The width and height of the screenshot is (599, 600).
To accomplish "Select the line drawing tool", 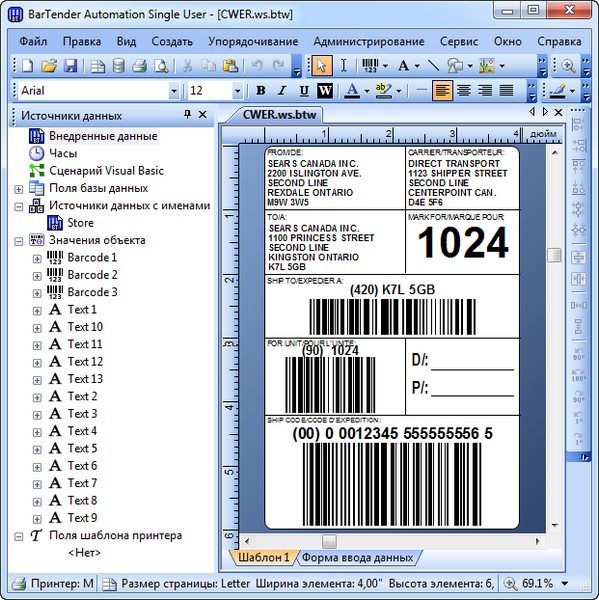I will [x=433, y=66].
